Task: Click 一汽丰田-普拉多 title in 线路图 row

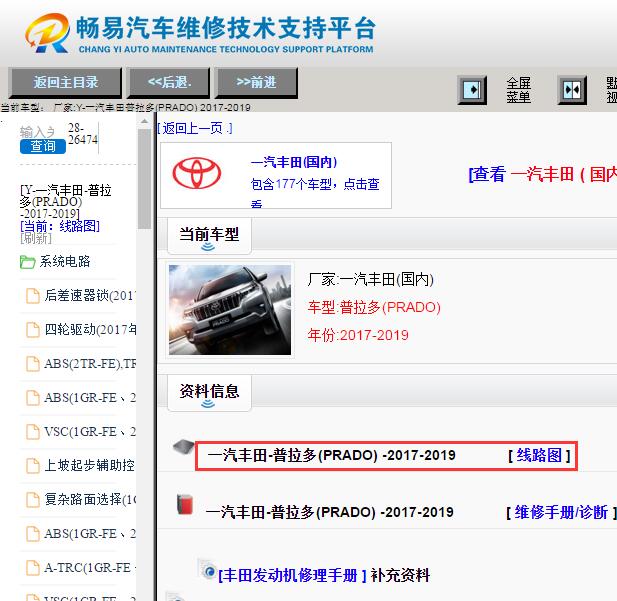Action: (331, 455)
